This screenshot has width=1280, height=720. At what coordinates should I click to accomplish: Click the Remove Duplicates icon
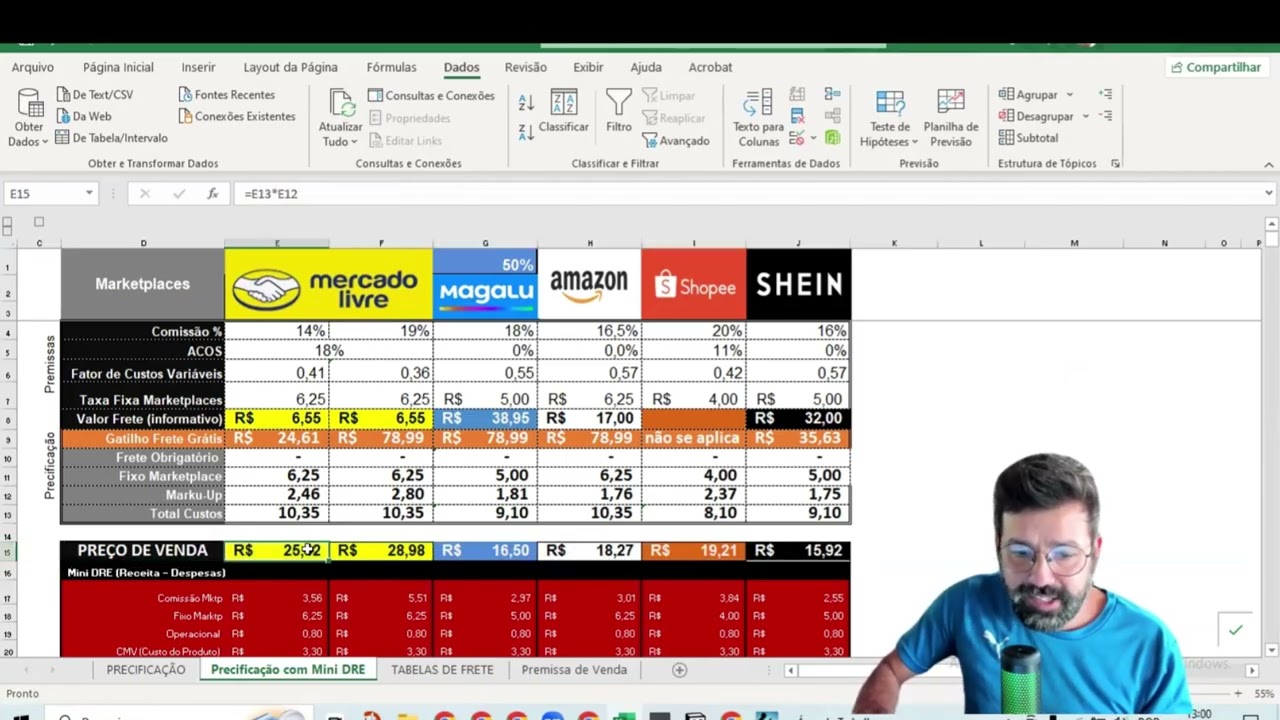pyautogui.click(x=797, y=116)
